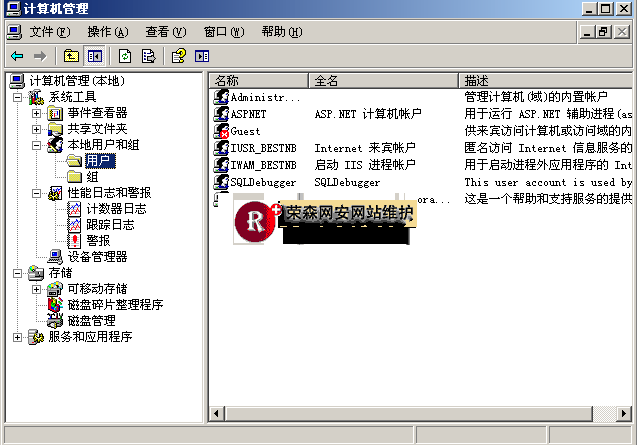The width and height of the screenshot is (637, 445).
Task: Click the Back arrow in the toolbar
Action: (x=17, y=56)
